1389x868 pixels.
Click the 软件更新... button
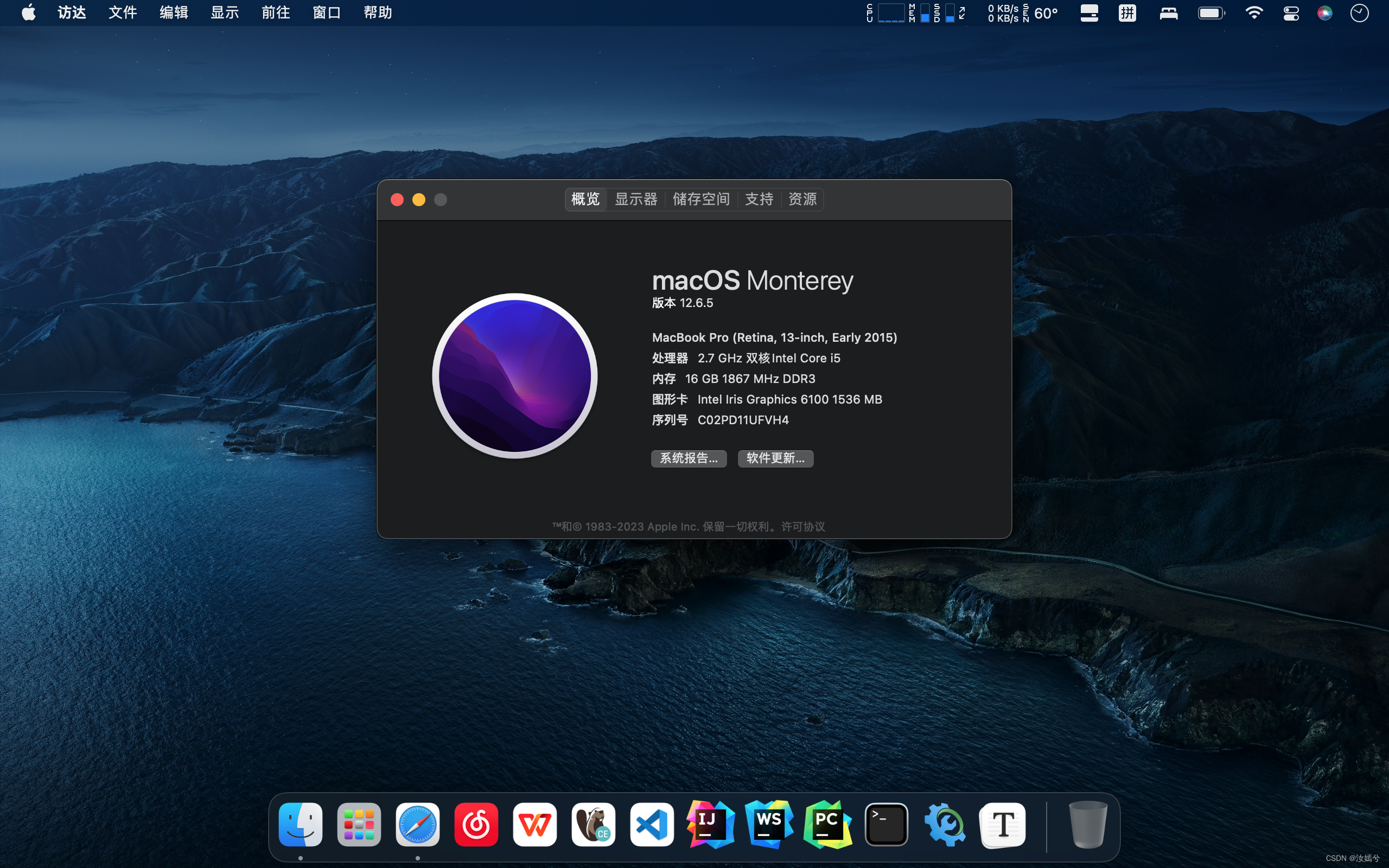click(x=775, y=458)
